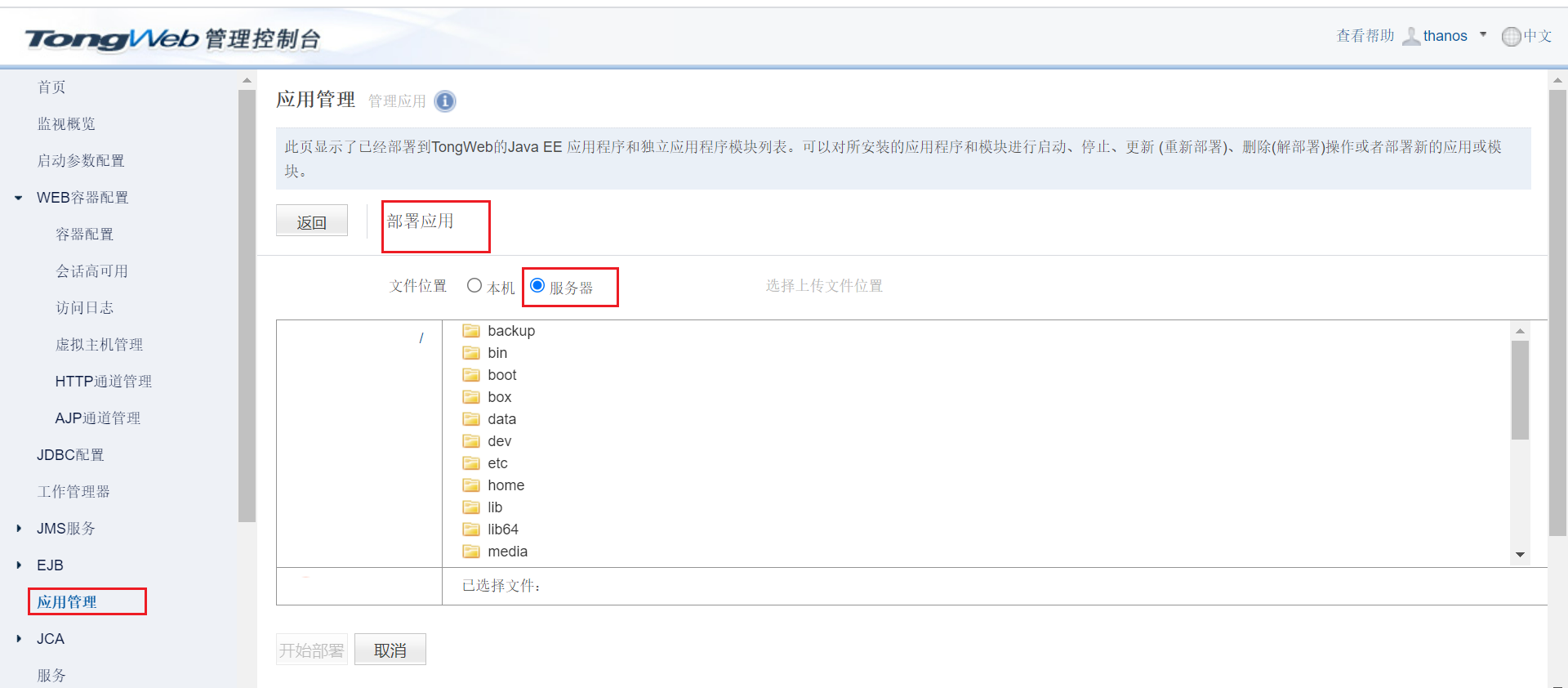Click the etc folder icon
This screenshot has width=1568, height=688.
tap(471, 463)
